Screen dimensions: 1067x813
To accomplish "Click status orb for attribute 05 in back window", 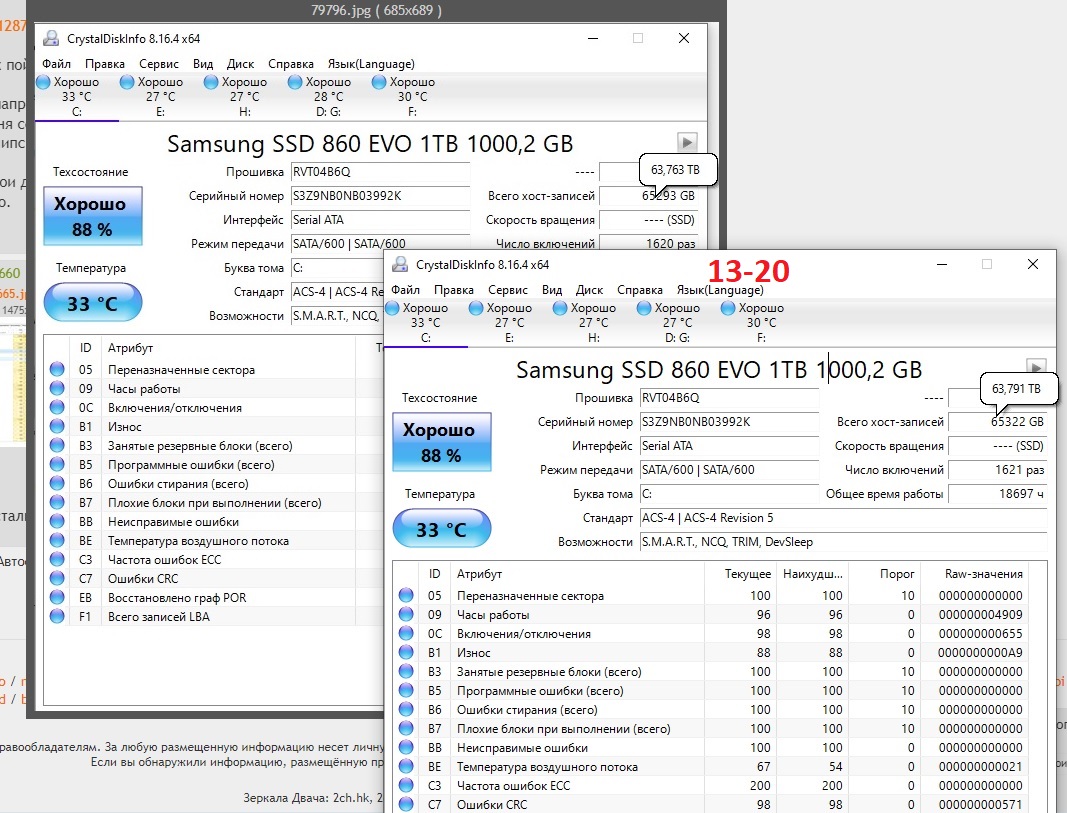I will tap(57, 369).
